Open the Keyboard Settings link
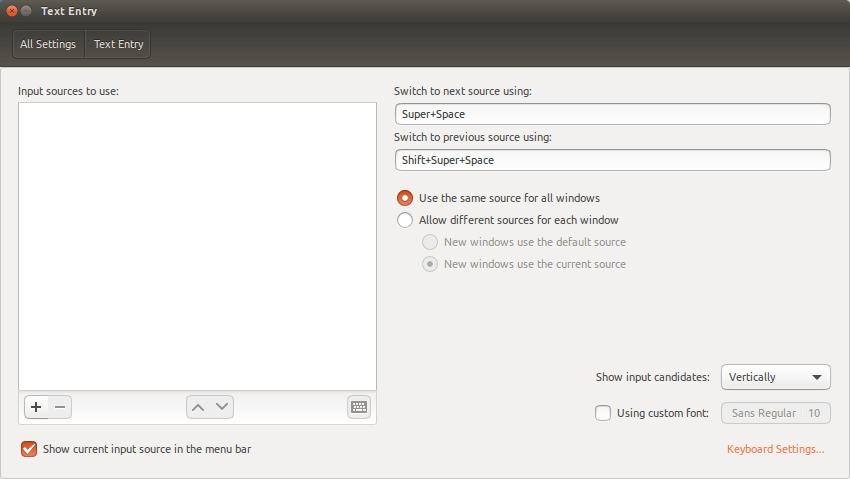The image size is (850, 479). 775,449
